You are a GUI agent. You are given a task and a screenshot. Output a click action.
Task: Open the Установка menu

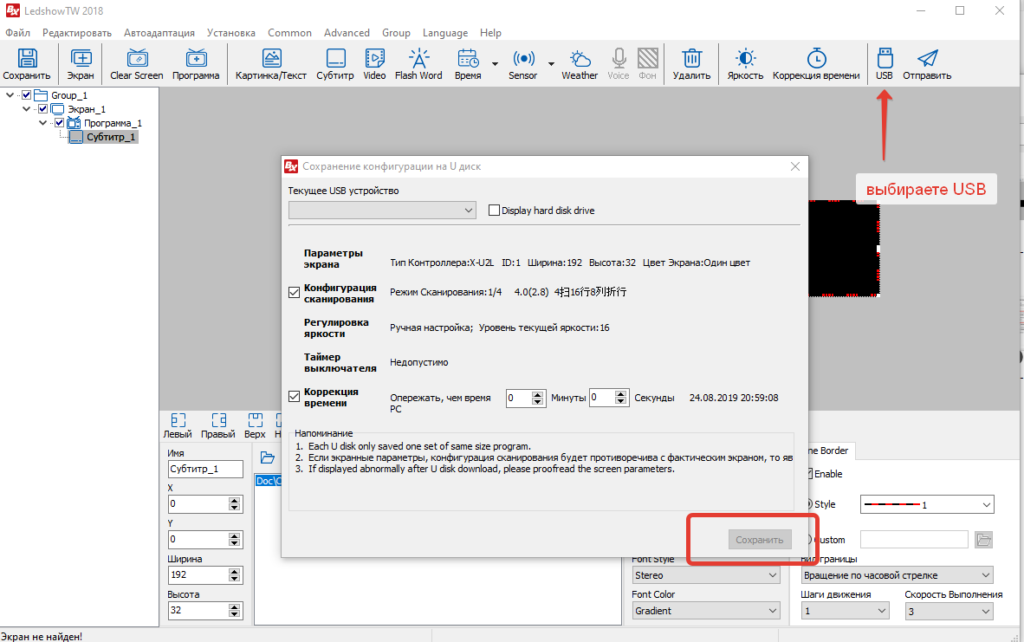tap(231, 33)
